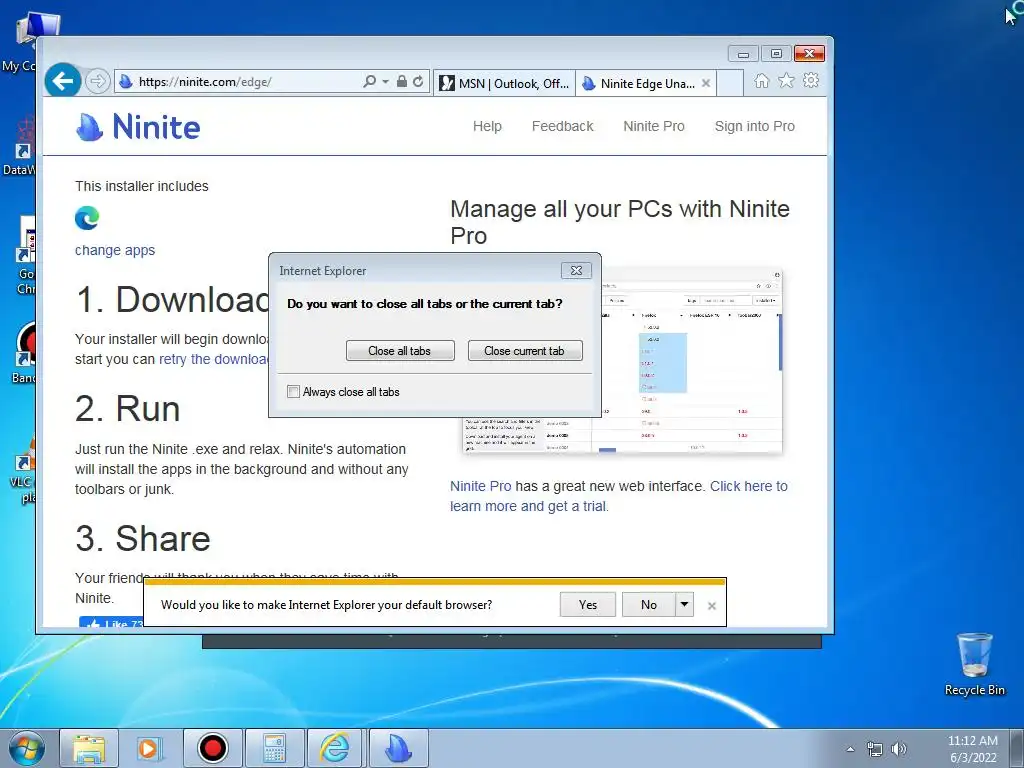The width and height of the screenshot is (1024, 768).
Task: Click the Home icon in Internet Explorer
Action: pyautogui.click(x=761, y=81)
